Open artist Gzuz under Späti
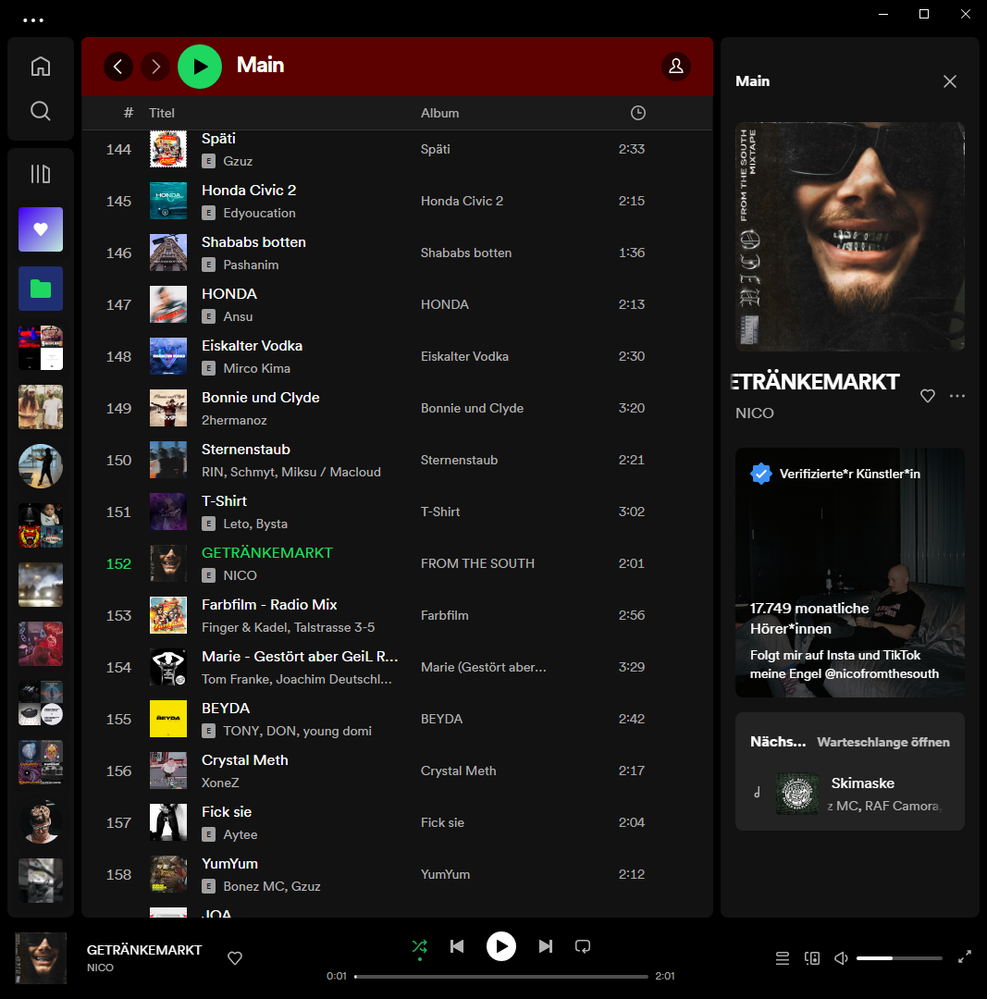Screen dimensions: 987x999 pyautogui.click(x=238, y=161)
